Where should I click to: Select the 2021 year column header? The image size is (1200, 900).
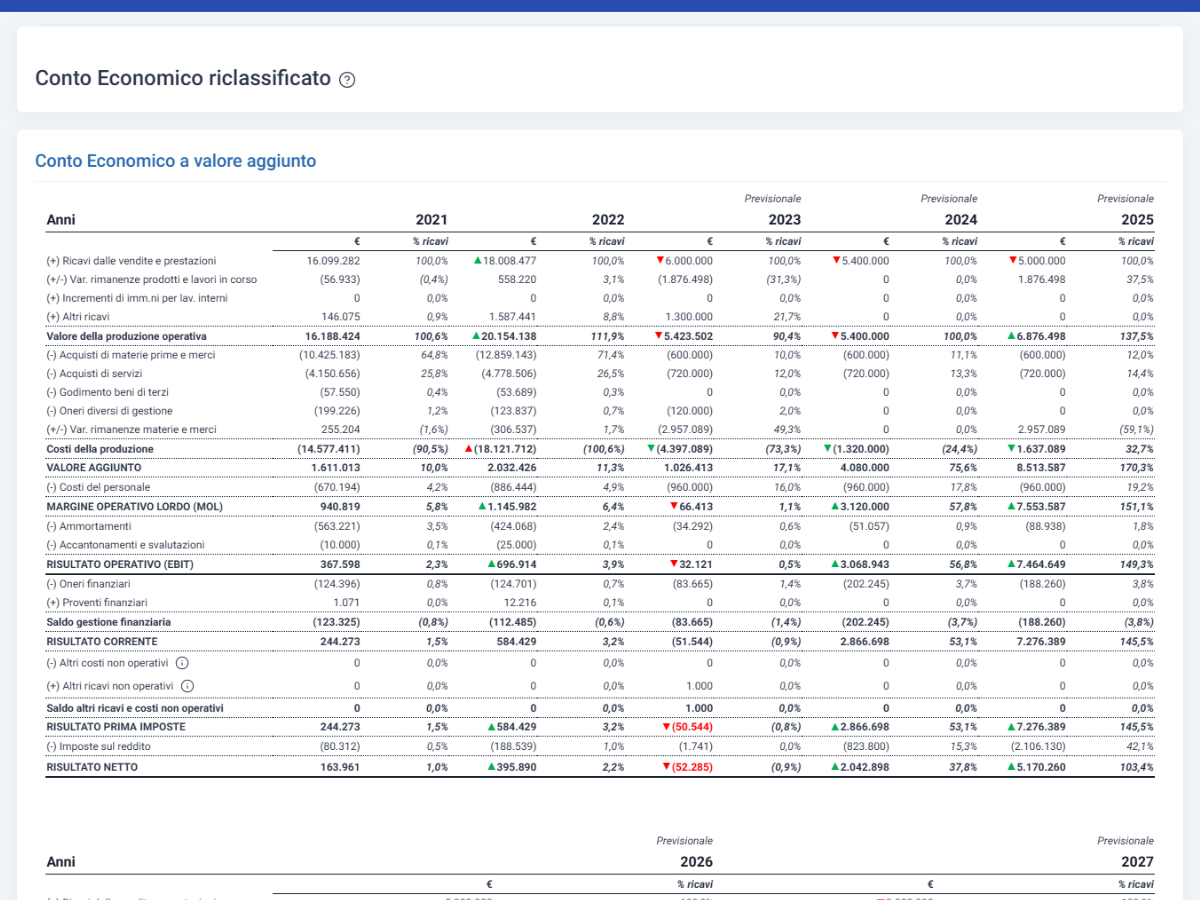(x=431, y=220)
